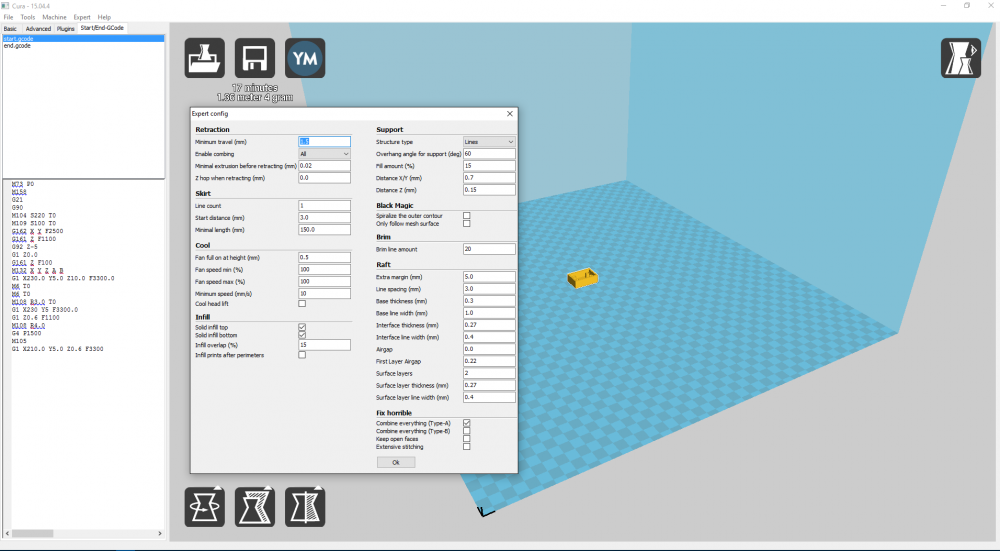Viewport: 1000px width, 551px height.
Task: Switch to the Advanced tab
Action: 38,28
